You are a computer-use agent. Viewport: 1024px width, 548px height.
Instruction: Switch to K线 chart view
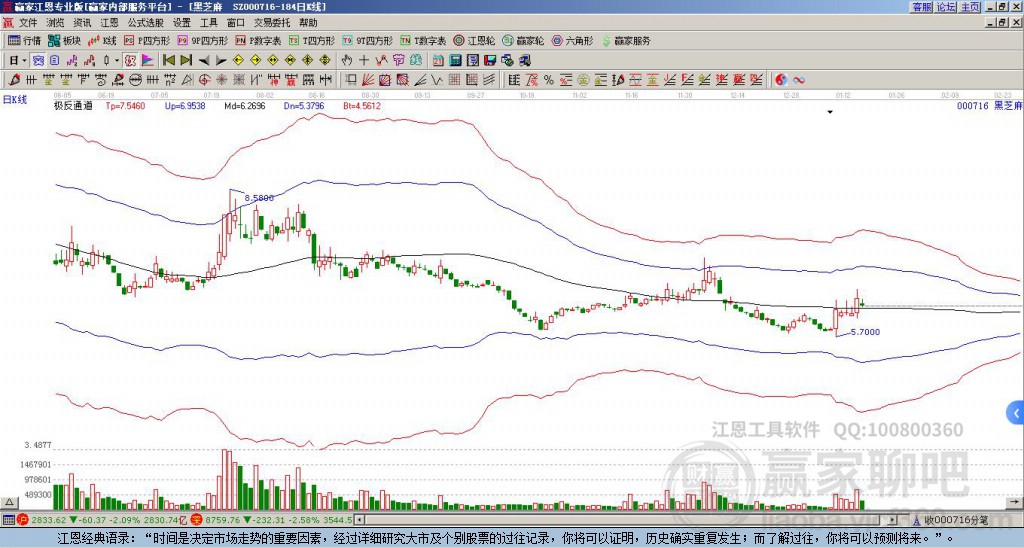point(102,40)
